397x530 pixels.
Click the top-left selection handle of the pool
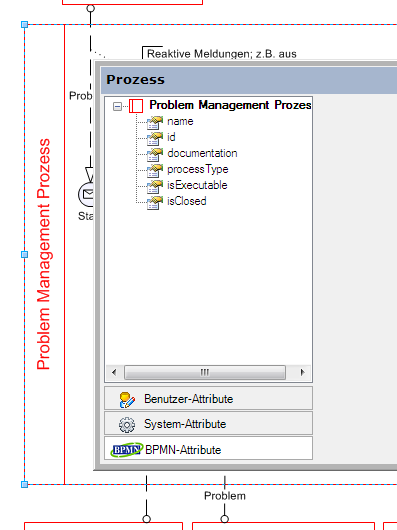coord(25,24)
